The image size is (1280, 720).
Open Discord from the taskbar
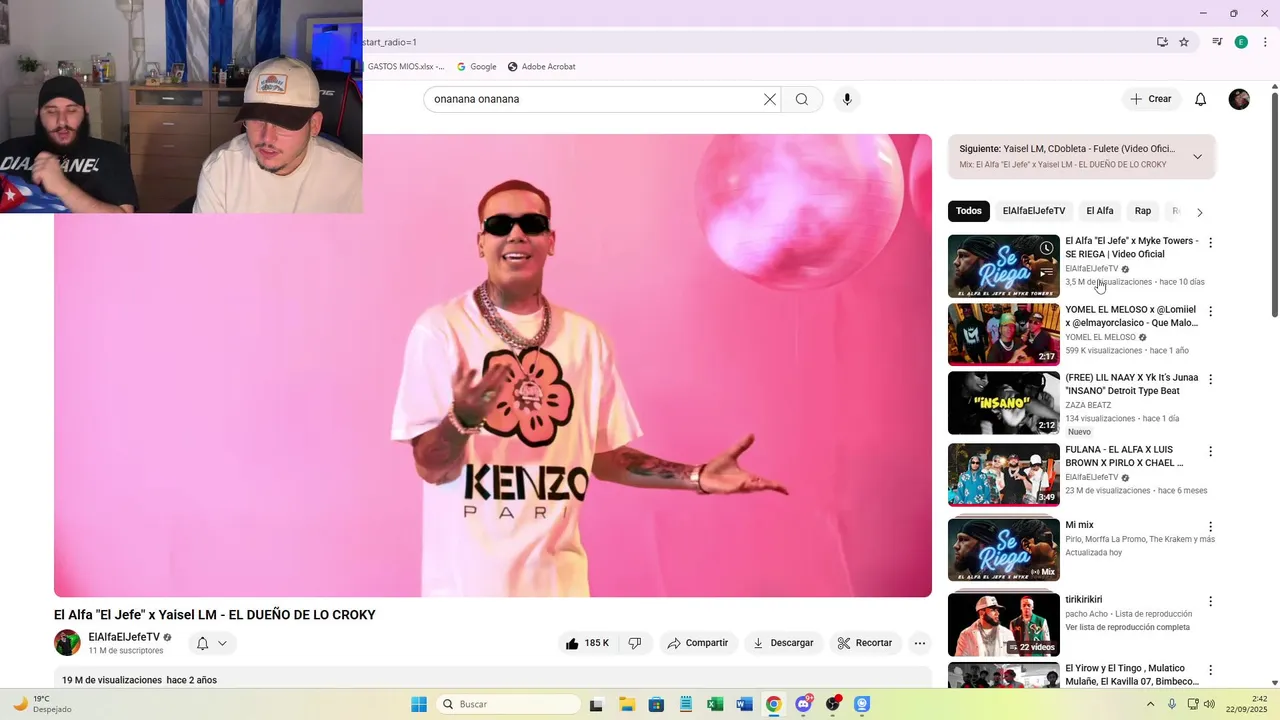pos(803,704)
